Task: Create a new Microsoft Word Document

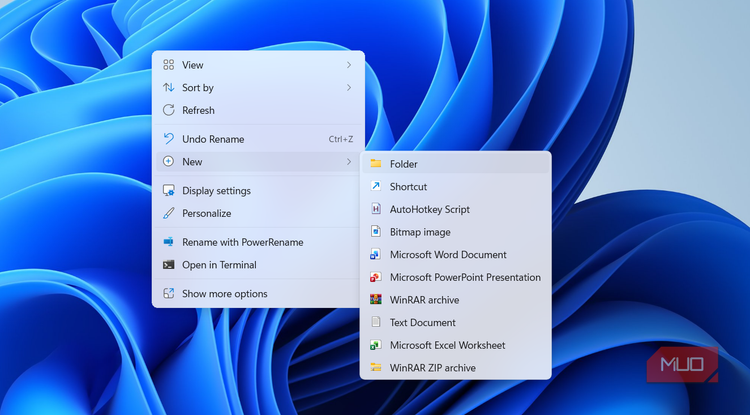Action: pos(455,254)
